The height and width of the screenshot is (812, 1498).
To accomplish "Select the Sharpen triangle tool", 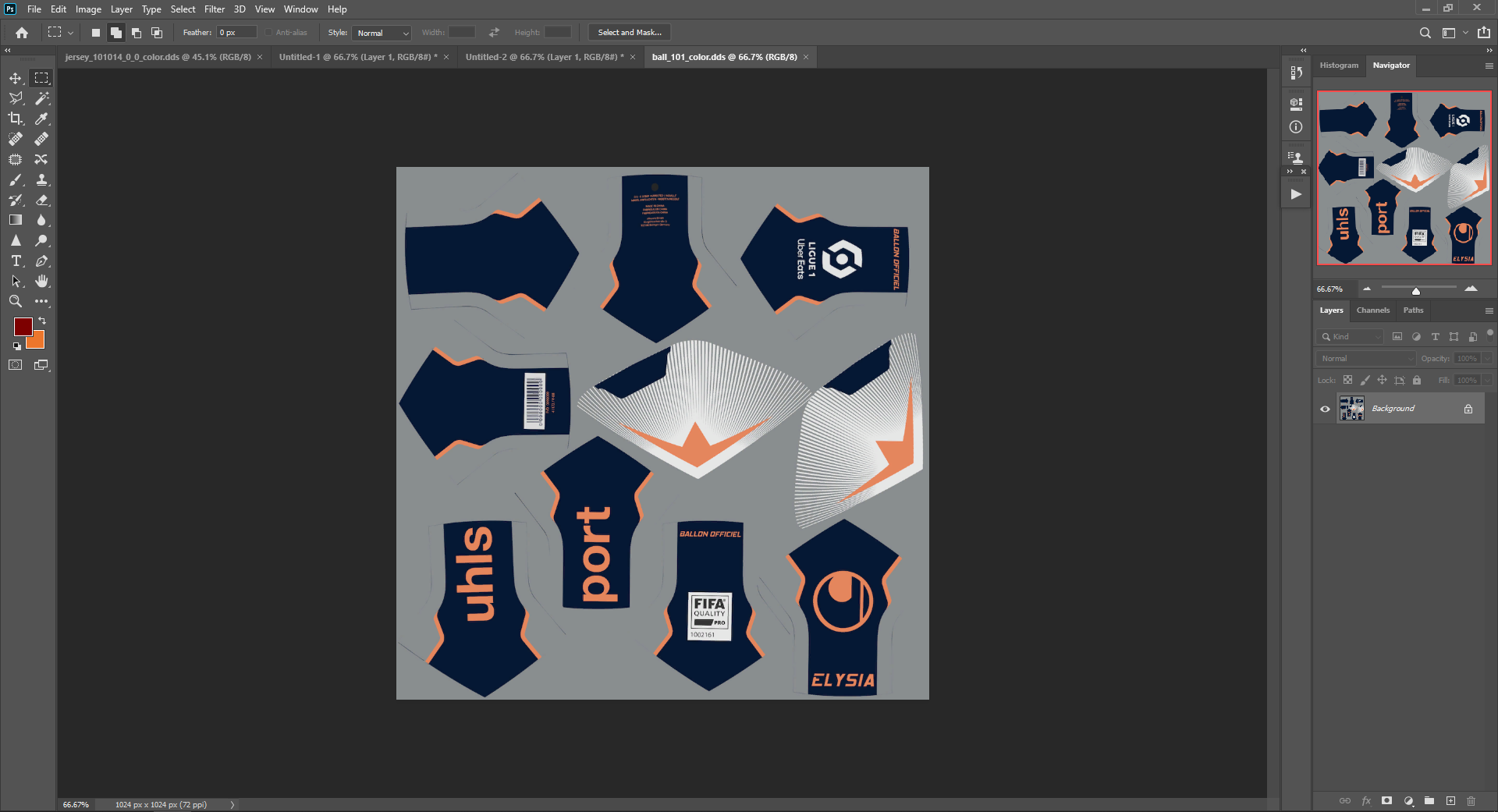I will pyautogui.click(x=16, y=240).
